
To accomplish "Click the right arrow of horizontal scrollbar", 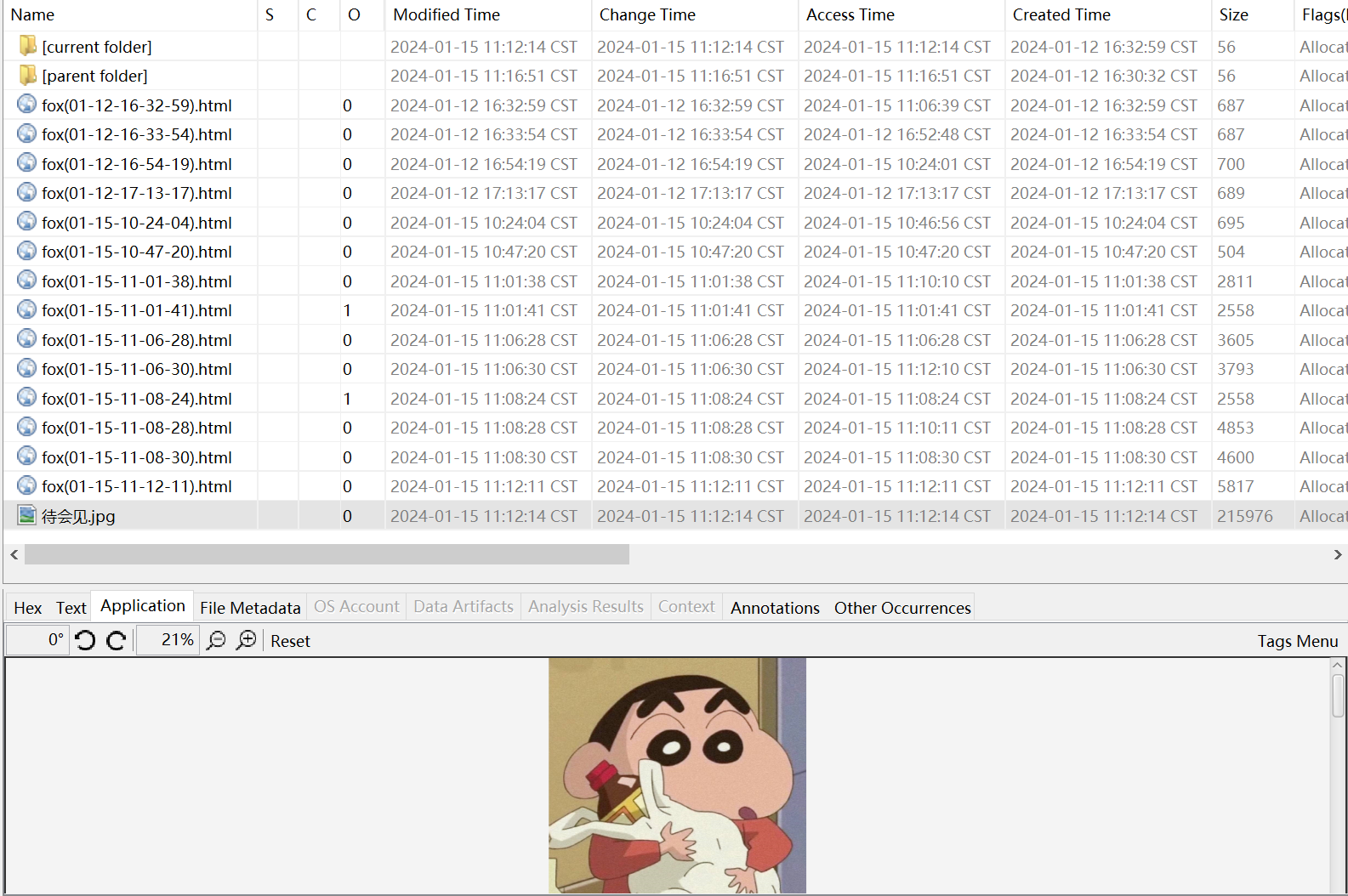I will click(1337, 554).
